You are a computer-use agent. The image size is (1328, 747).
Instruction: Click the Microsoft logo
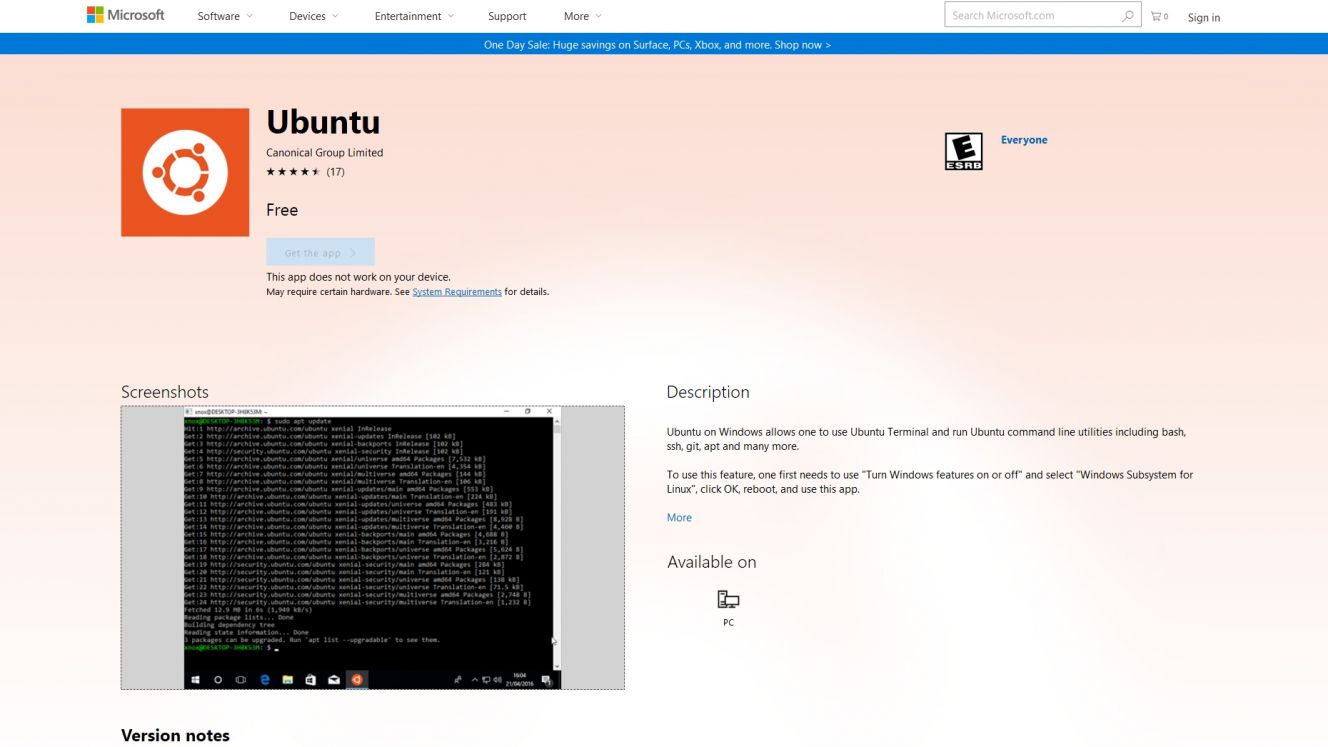pyautogui.click(x=125, y=15)
